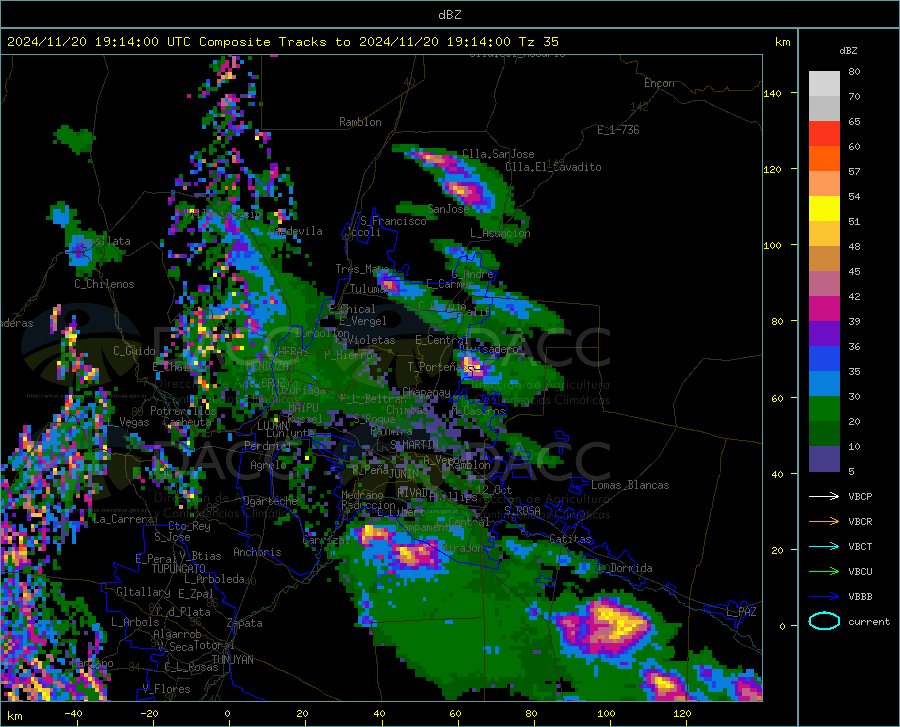Screen dimensions: 900x727
Task: Click the cyan VBCT arrow legend icon
Action: point(824,546)
